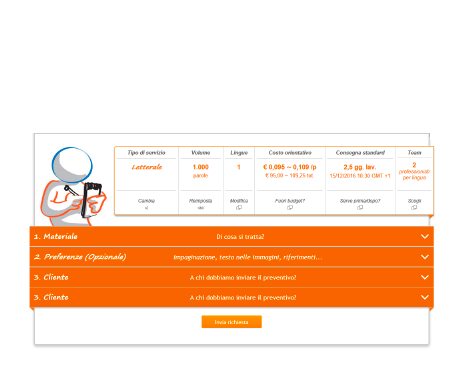460x373 pixels.
Task: Expand the first Cliente section chevron
Action: 425,277
